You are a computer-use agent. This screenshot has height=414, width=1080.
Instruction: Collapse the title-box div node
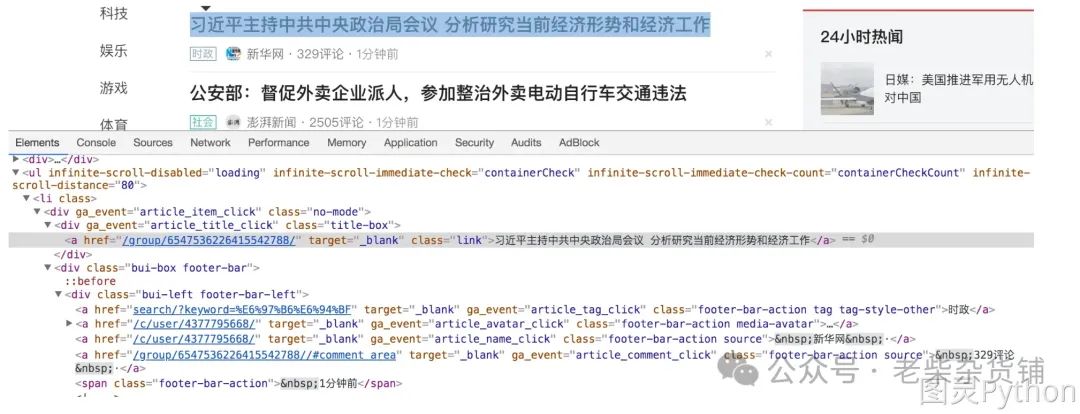pyautogui.click(x=48, y=225)
